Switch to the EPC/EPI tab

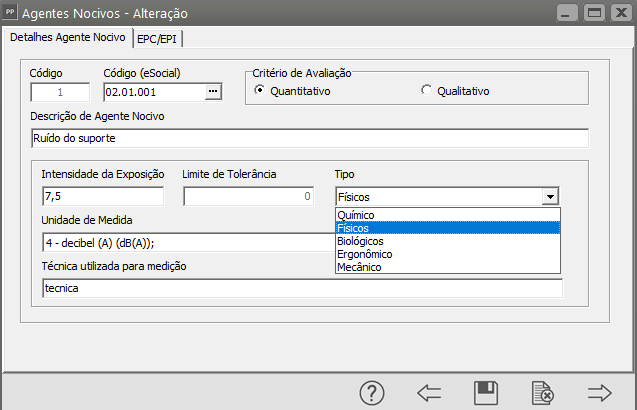click(159, 38)
